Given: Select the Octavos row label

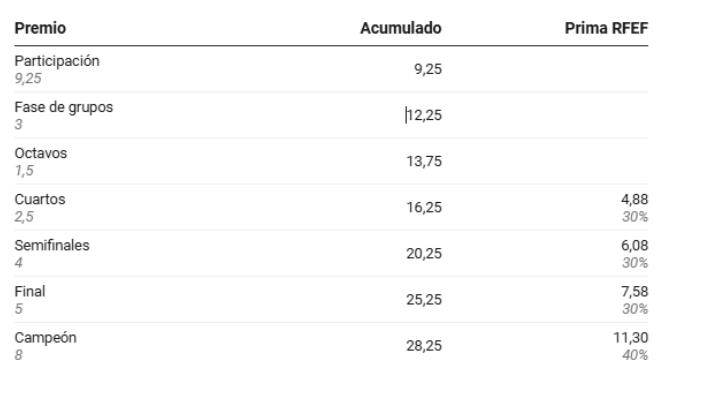Looking at the screenshot, I should [x=41, y=153].
